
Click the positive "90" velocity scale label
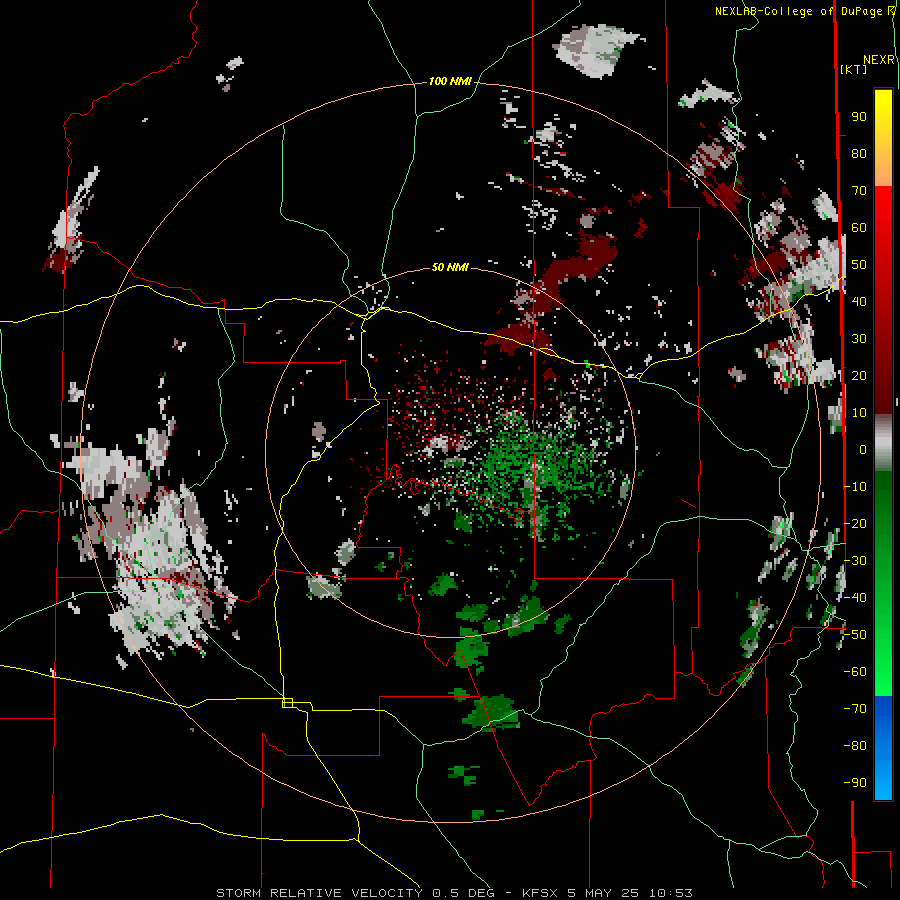click(x=859, y=117)
